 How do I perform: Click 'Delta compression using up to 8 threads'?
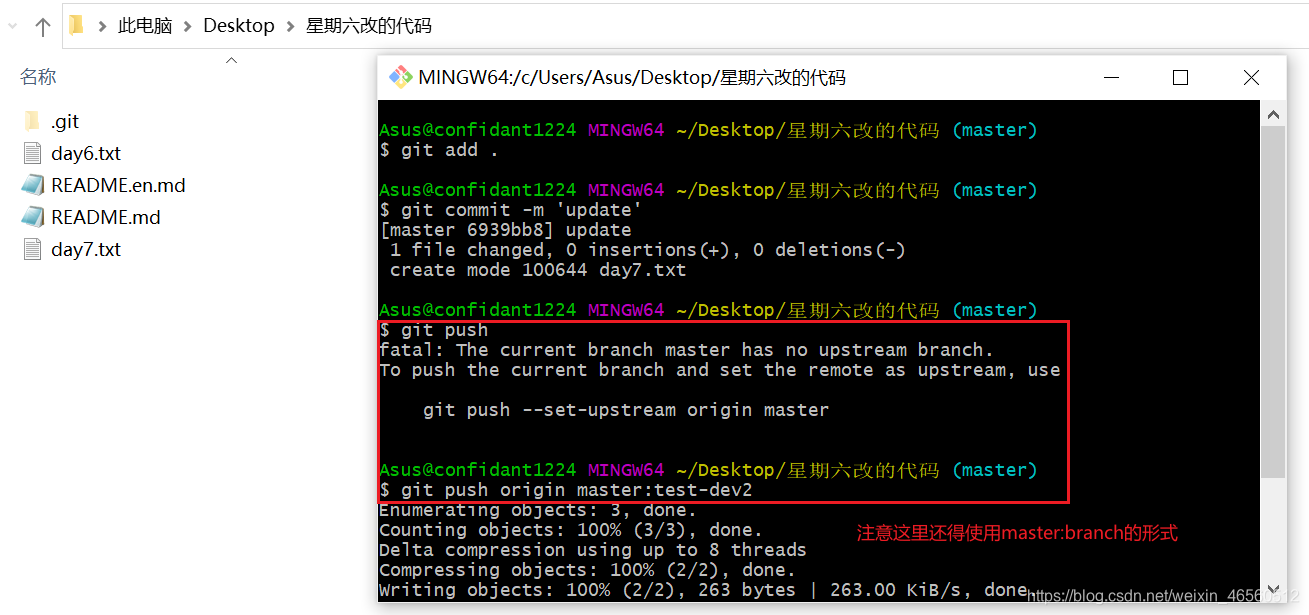tap(592, 550)
